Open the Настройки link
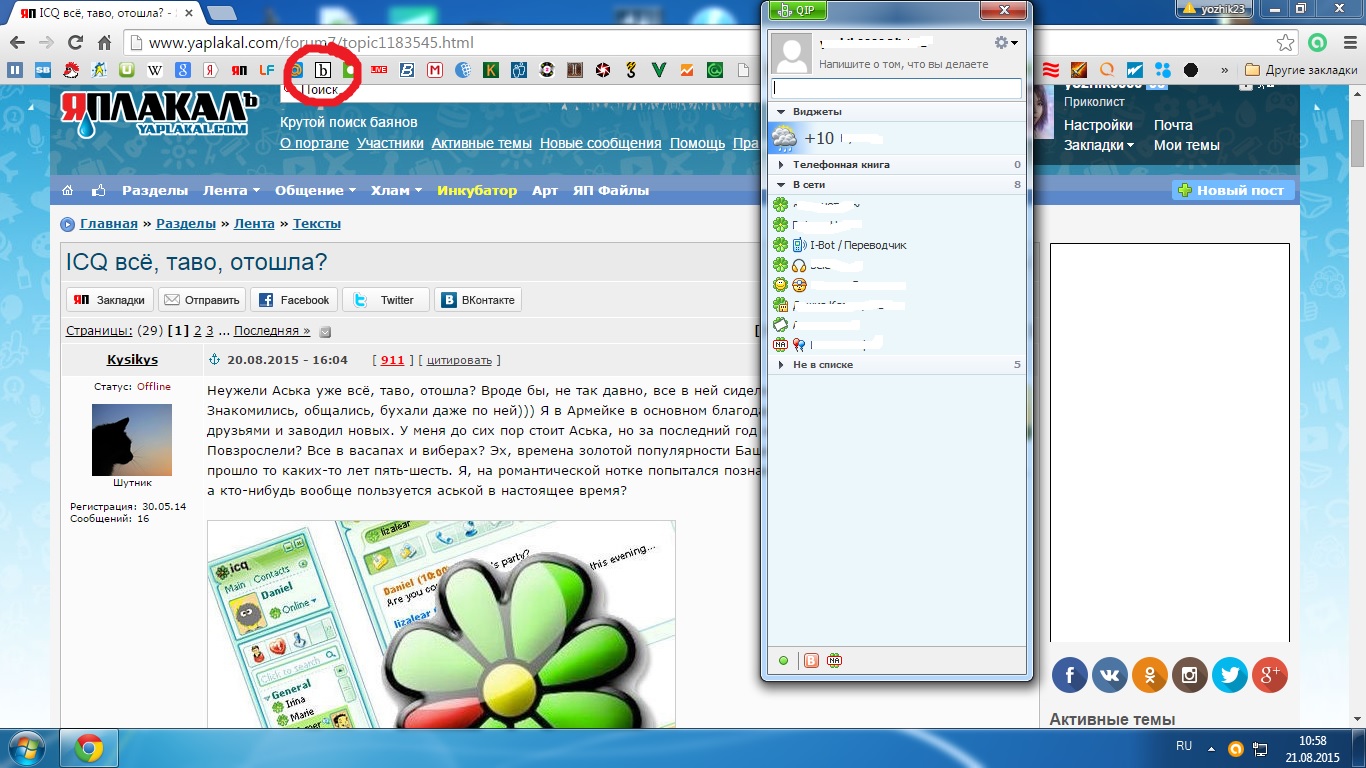 pos(1098,125)
